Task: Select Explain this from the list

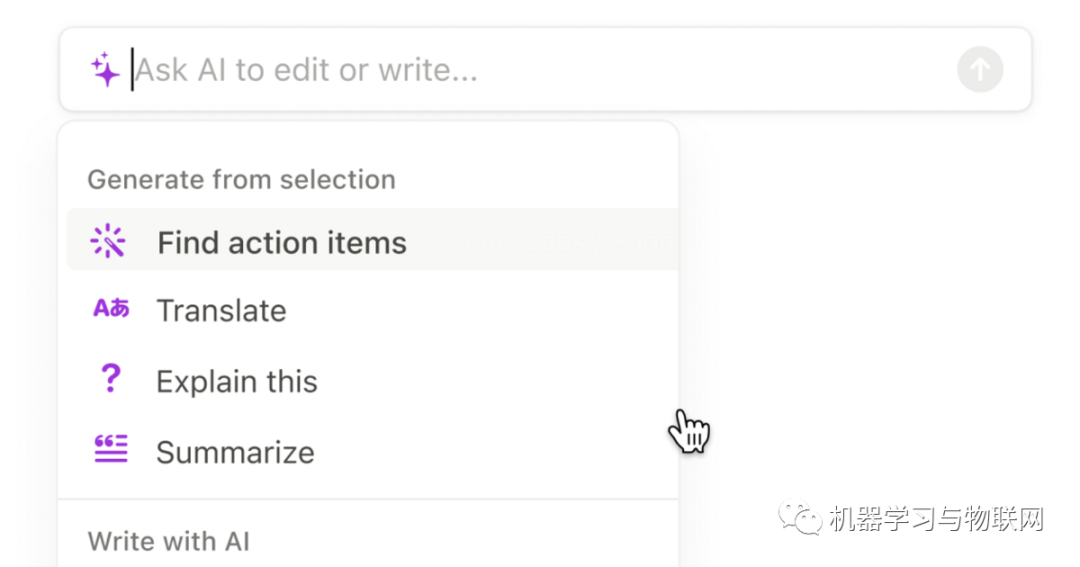Action: [x=236, y=381]
